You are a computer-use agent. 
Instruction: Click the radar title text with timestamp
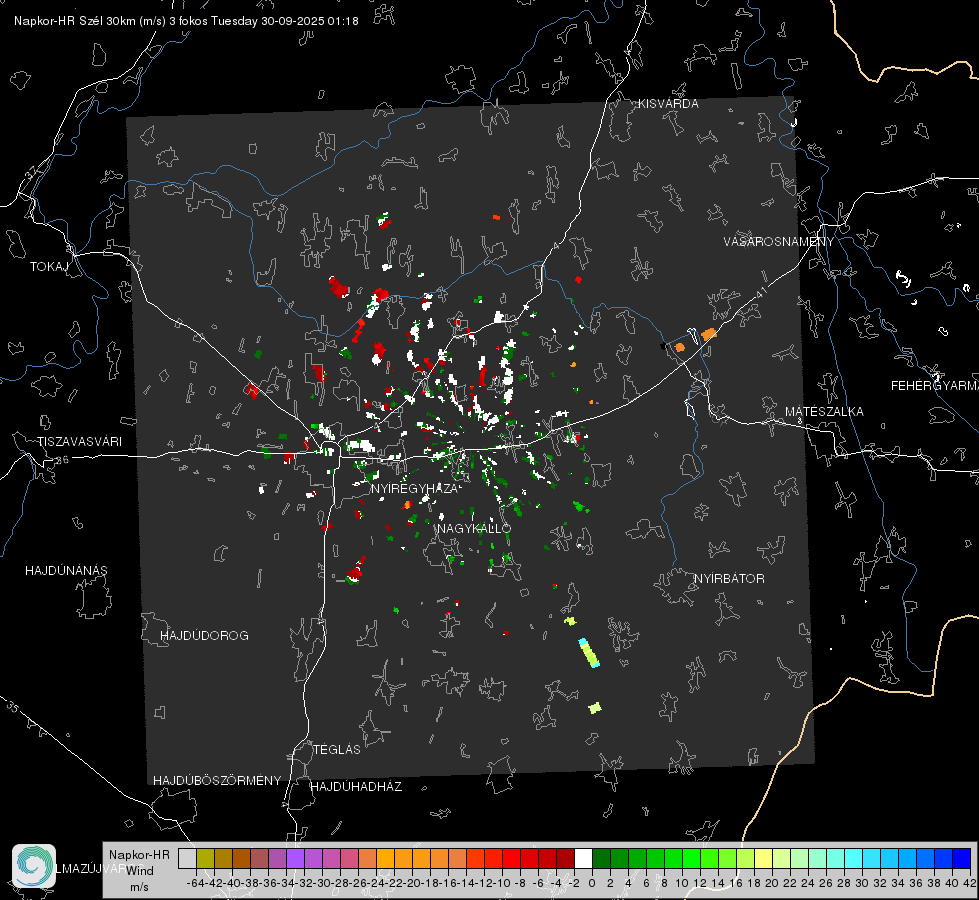(x=180, y=20)
